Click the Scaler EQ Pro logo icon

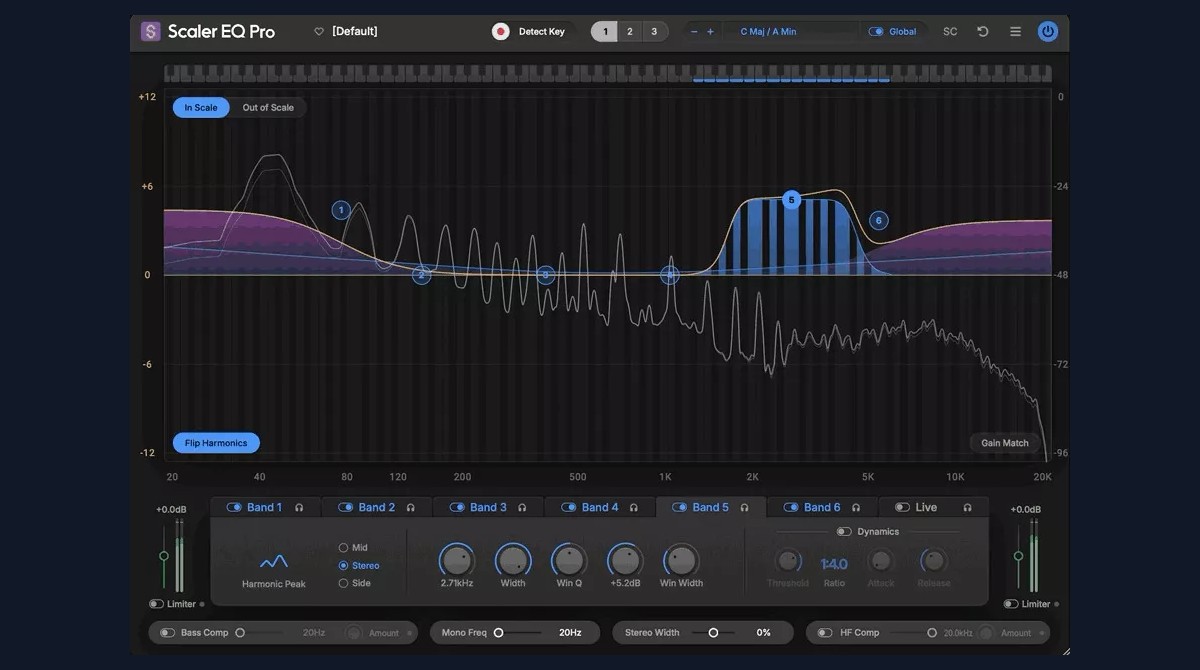pyautogui.click(x=151, y=31)
